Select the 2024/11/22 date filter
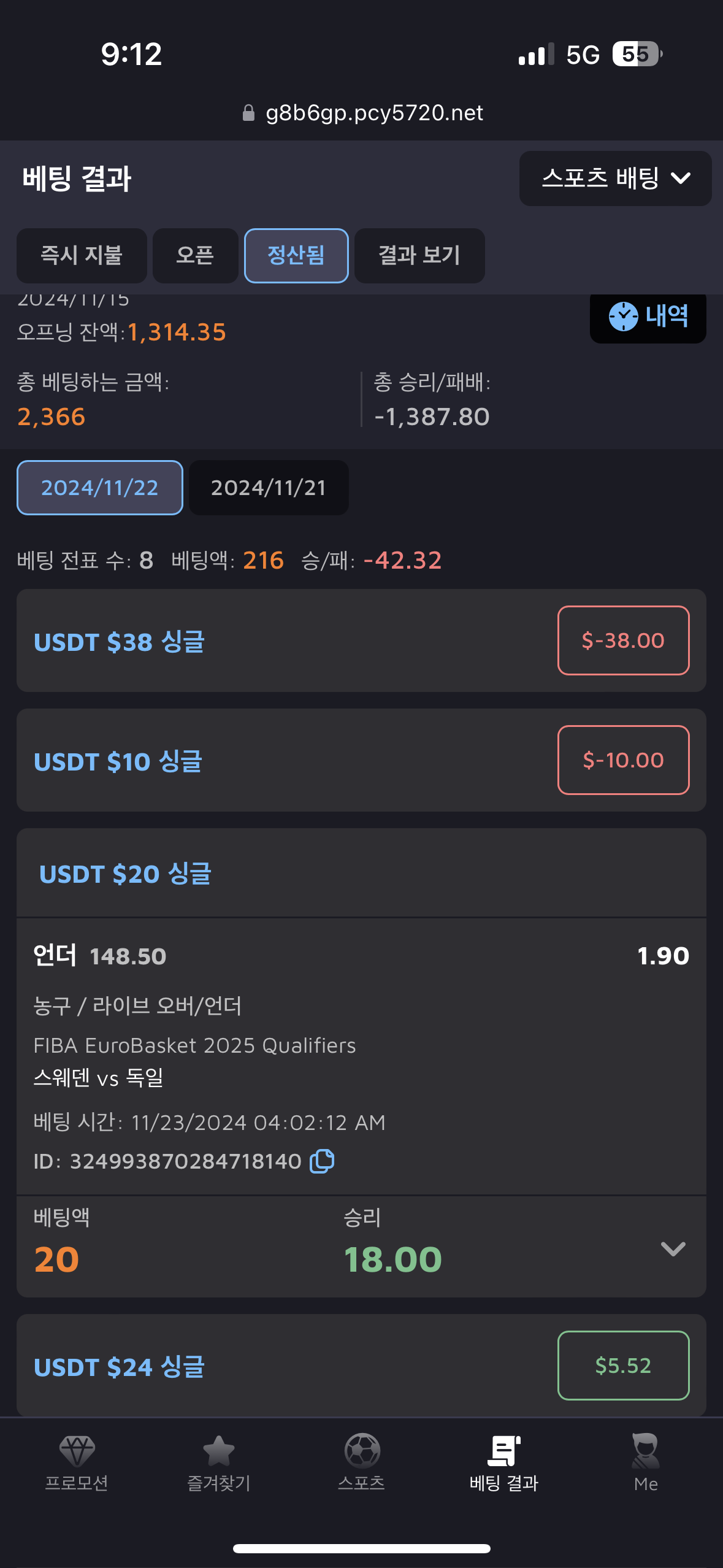723x1568 pixels. coord(100,488)
